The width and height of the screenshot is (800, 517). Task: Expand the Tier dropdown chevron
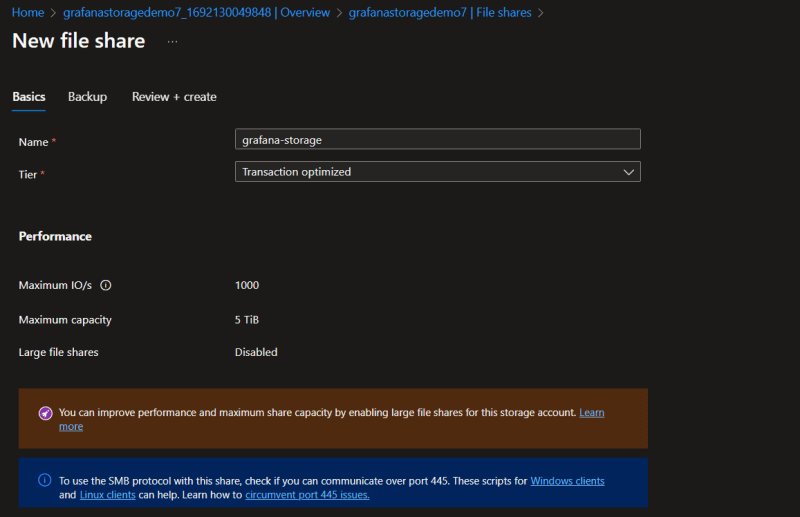pos(629,172)
